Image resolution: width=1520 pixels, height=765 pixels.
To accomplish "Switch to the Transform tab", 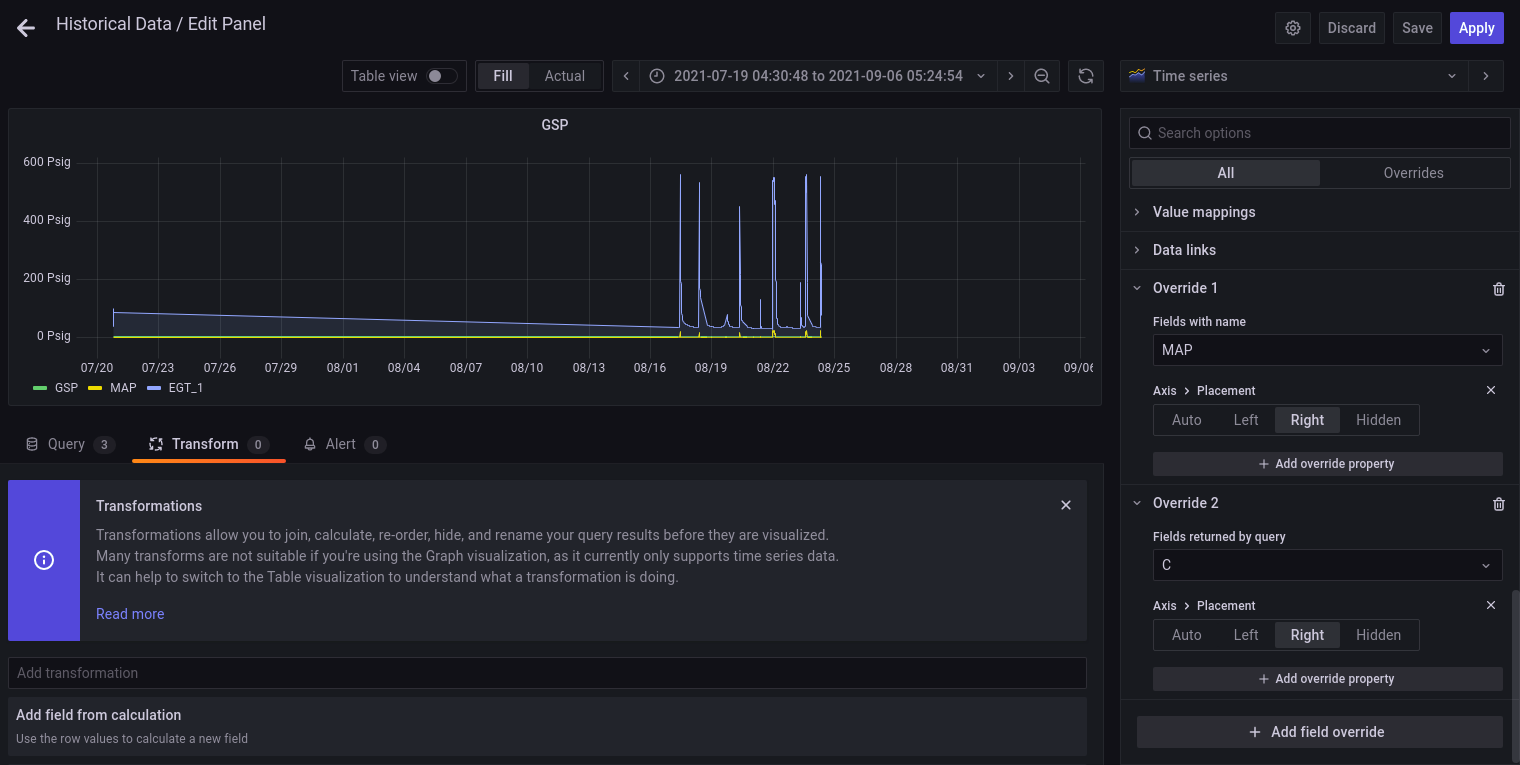I will pos(208,444).
